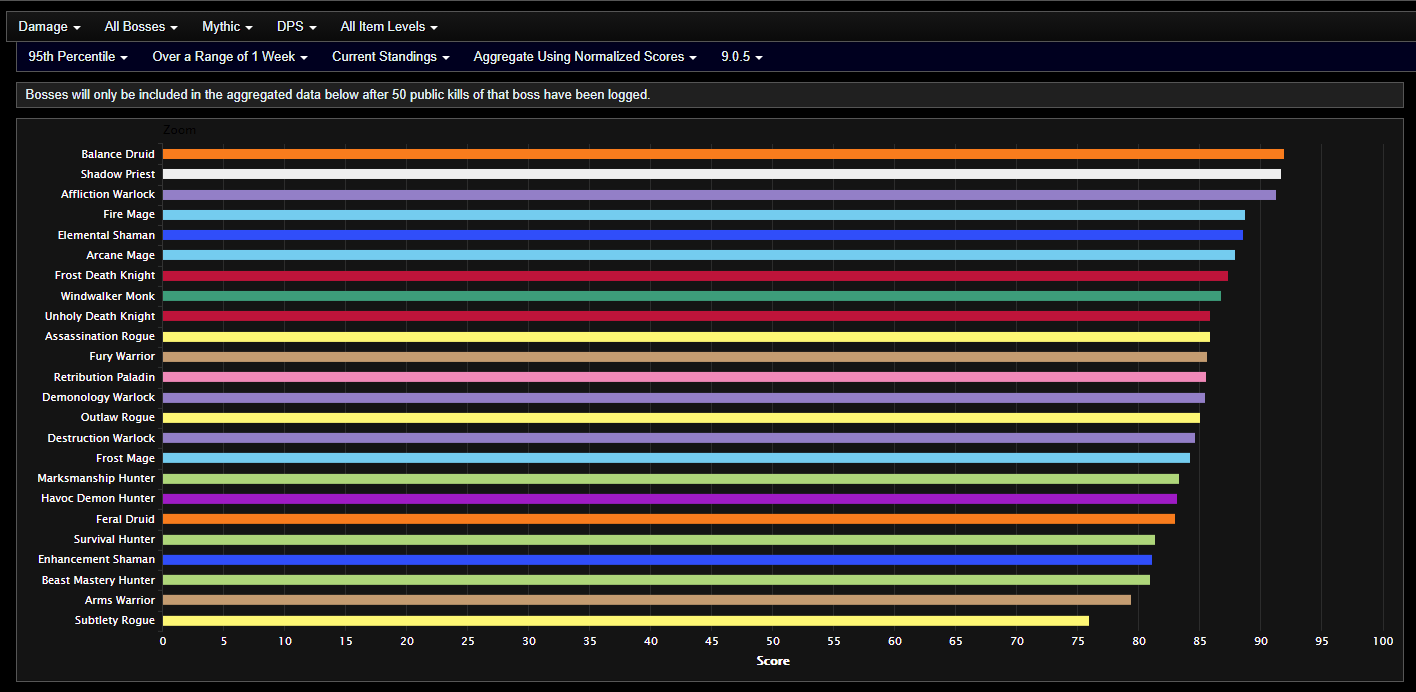Click the Survival Hunter bar
1416x692 pixels.
659,539
